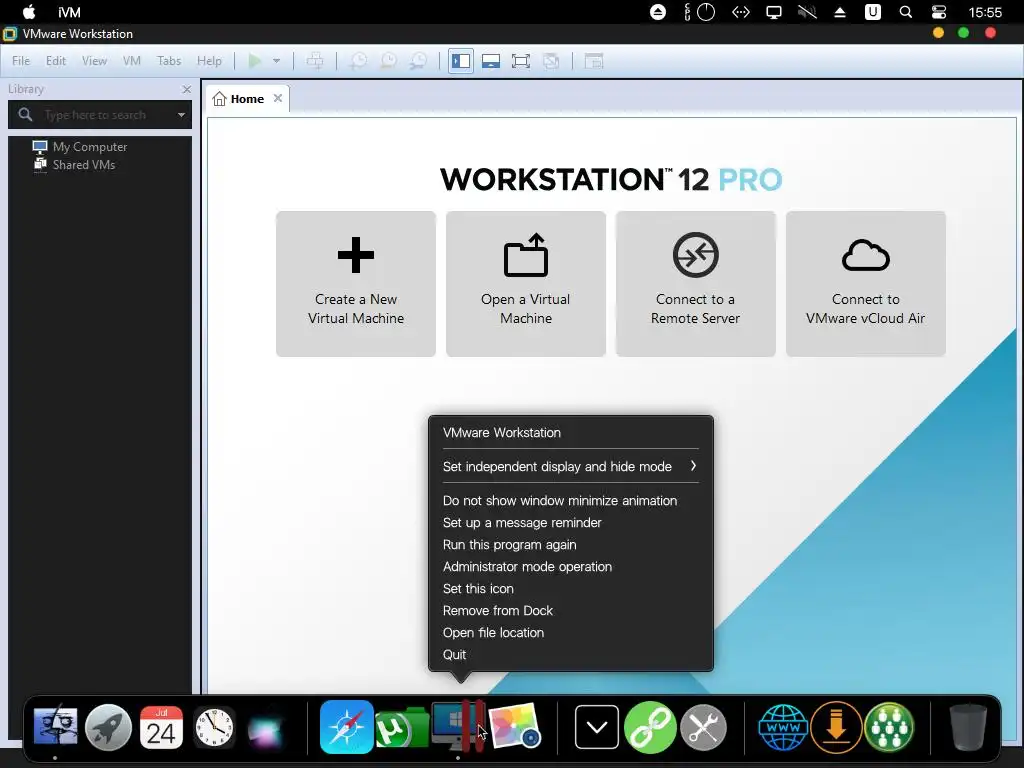This screenshot has height=768, width=1024.
Task: Open the power options dropdown arrow
Action: [276, 61]
